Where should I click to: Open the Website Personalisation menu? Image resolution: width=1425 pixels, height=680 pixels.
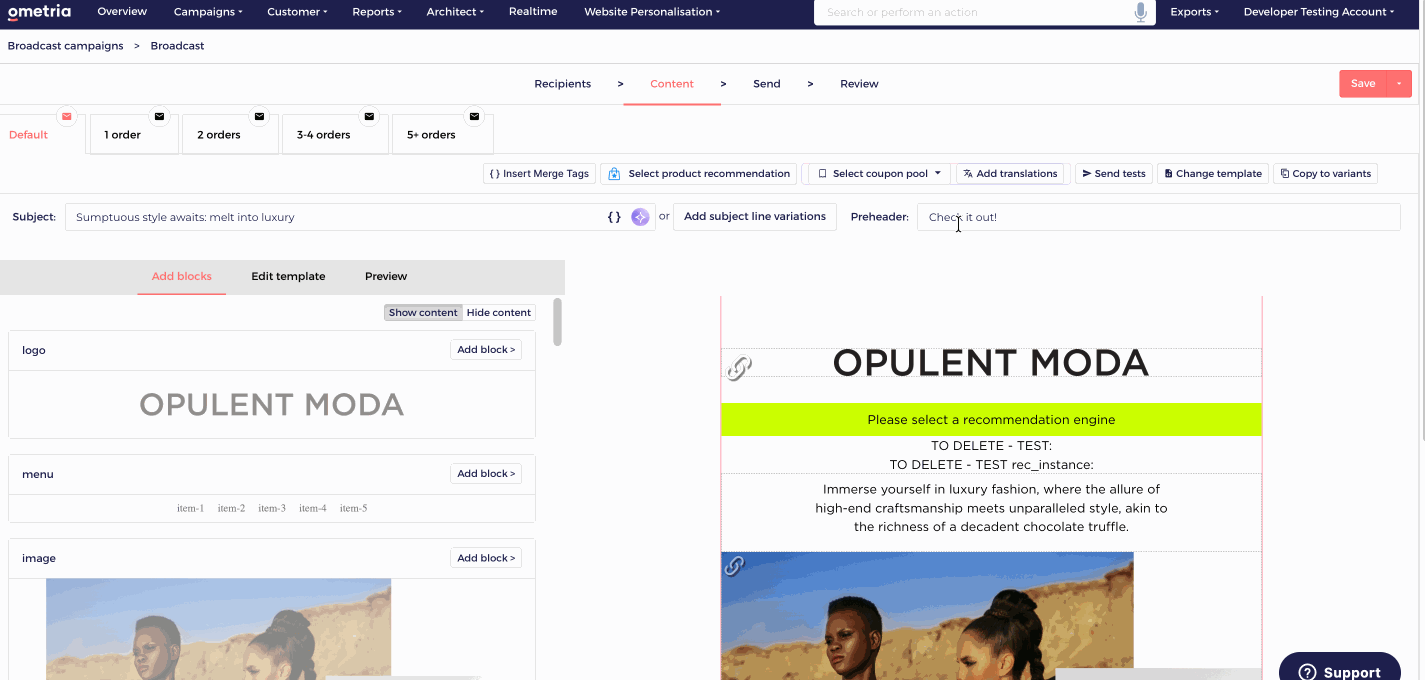[653, 12]
